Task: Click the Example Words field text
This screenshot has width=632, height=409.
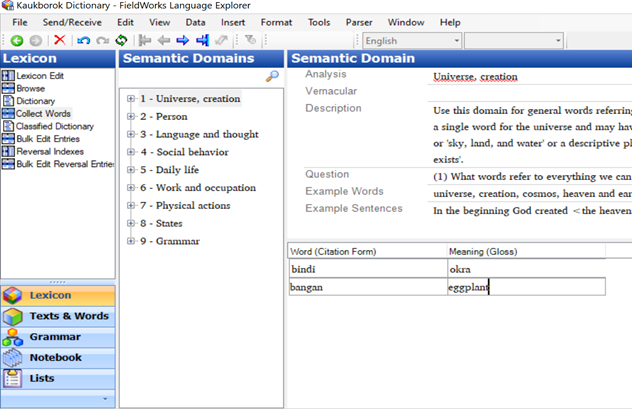Action: tap(532, 194)
